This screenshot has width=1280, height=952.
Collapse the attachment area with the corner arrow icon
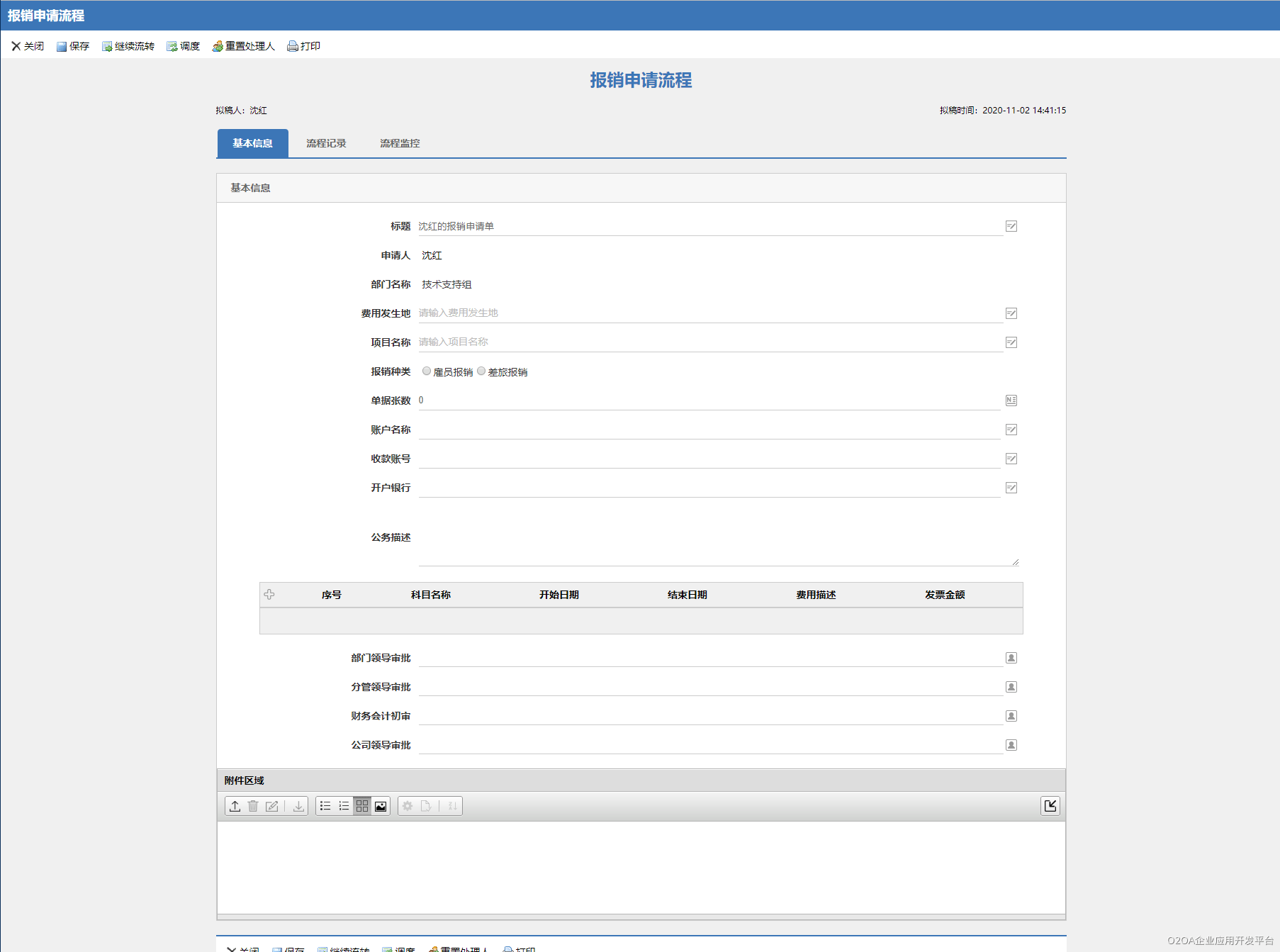click(x=1050, y=806)
